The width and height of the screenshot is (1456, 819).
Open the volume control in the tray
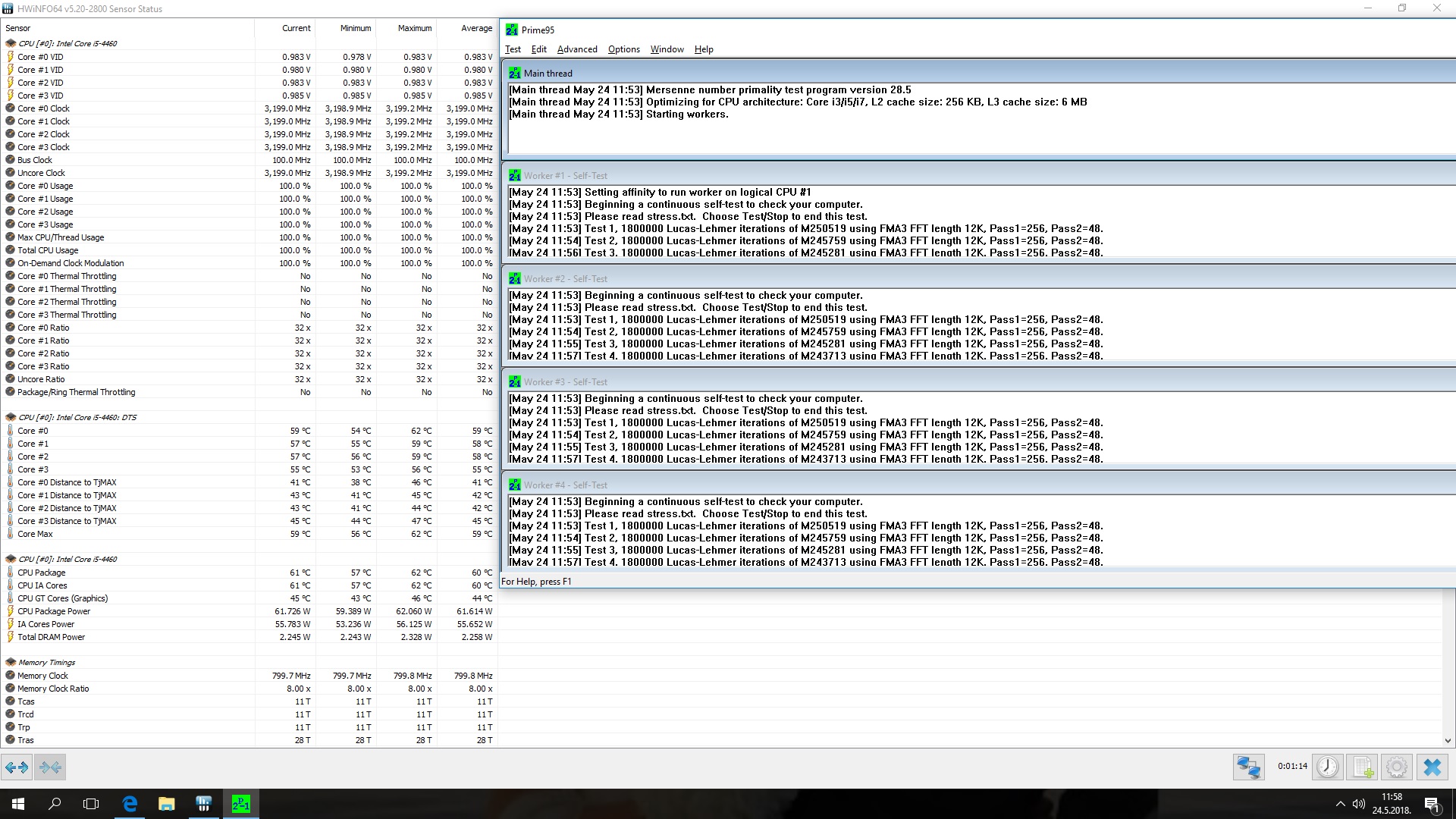[x=1358, y=804]
